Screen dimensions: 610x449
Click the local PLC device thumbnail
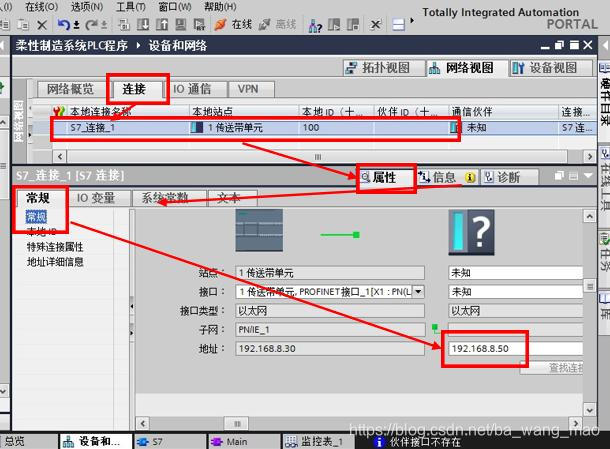pos(259,230)
